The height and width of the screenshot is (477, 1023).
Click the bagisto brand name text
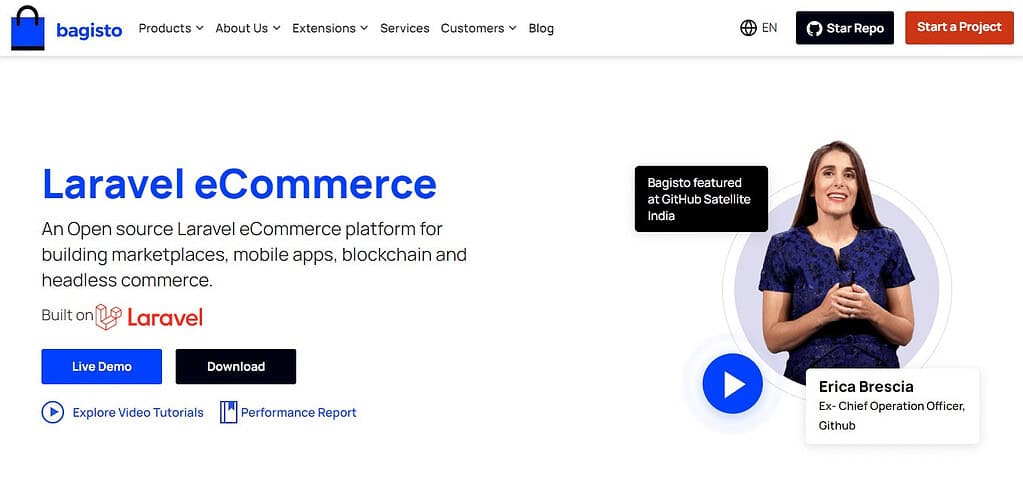pyautogui.click(x=89, y=30)
